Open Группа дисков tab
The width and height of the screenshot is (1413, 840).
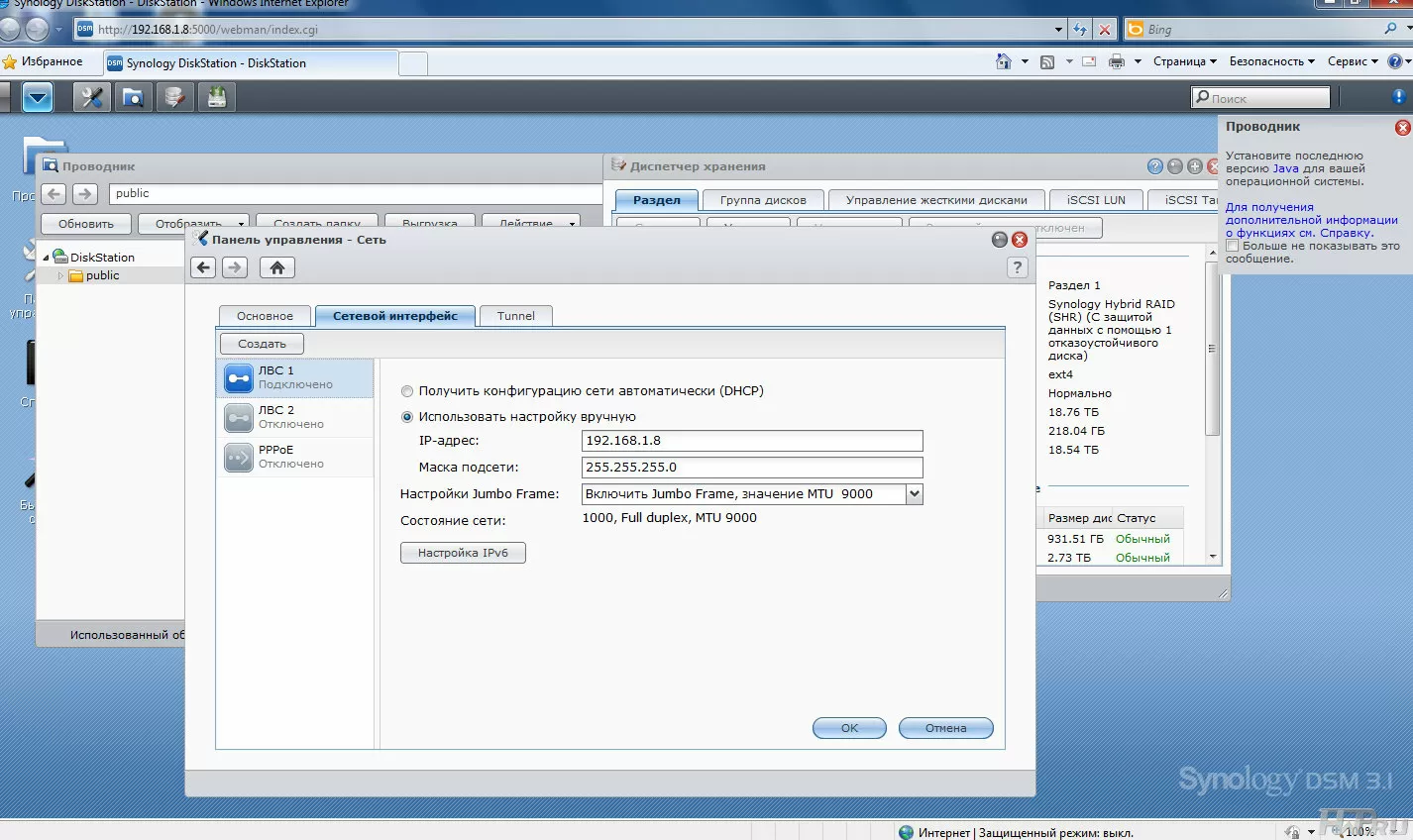[x=763, y=200]
